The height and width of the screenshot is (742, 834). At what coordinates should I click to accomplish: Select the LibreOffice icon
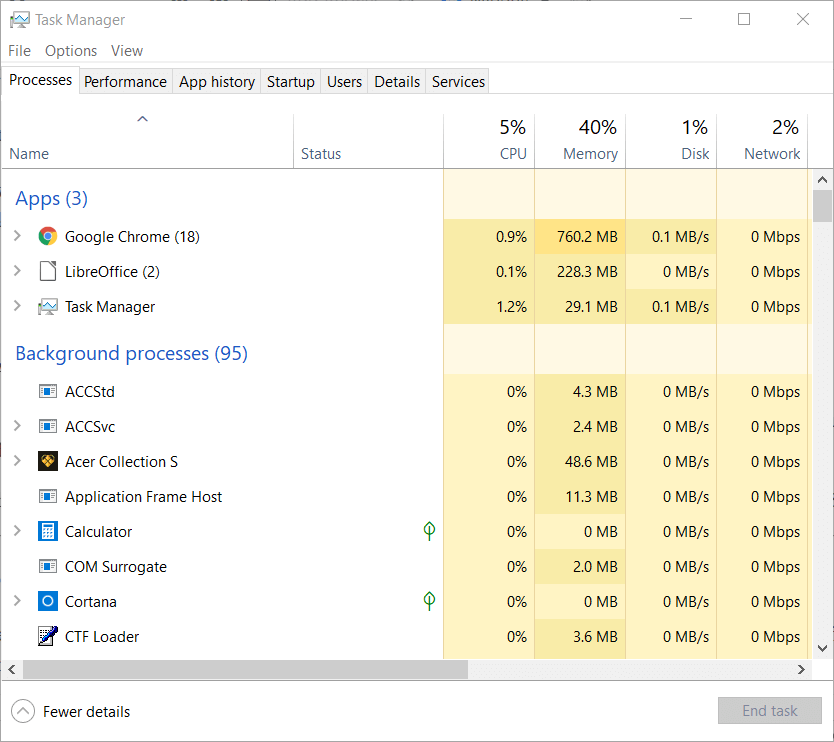pos(47,271)
